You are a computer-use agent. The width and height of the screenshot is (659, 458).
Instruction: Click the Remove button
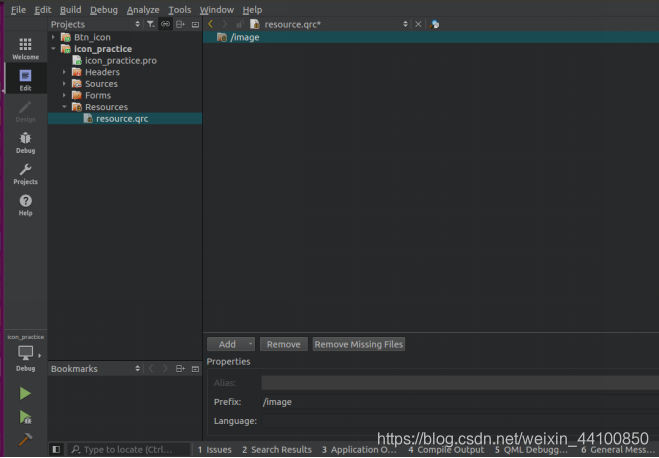(284, 344)
